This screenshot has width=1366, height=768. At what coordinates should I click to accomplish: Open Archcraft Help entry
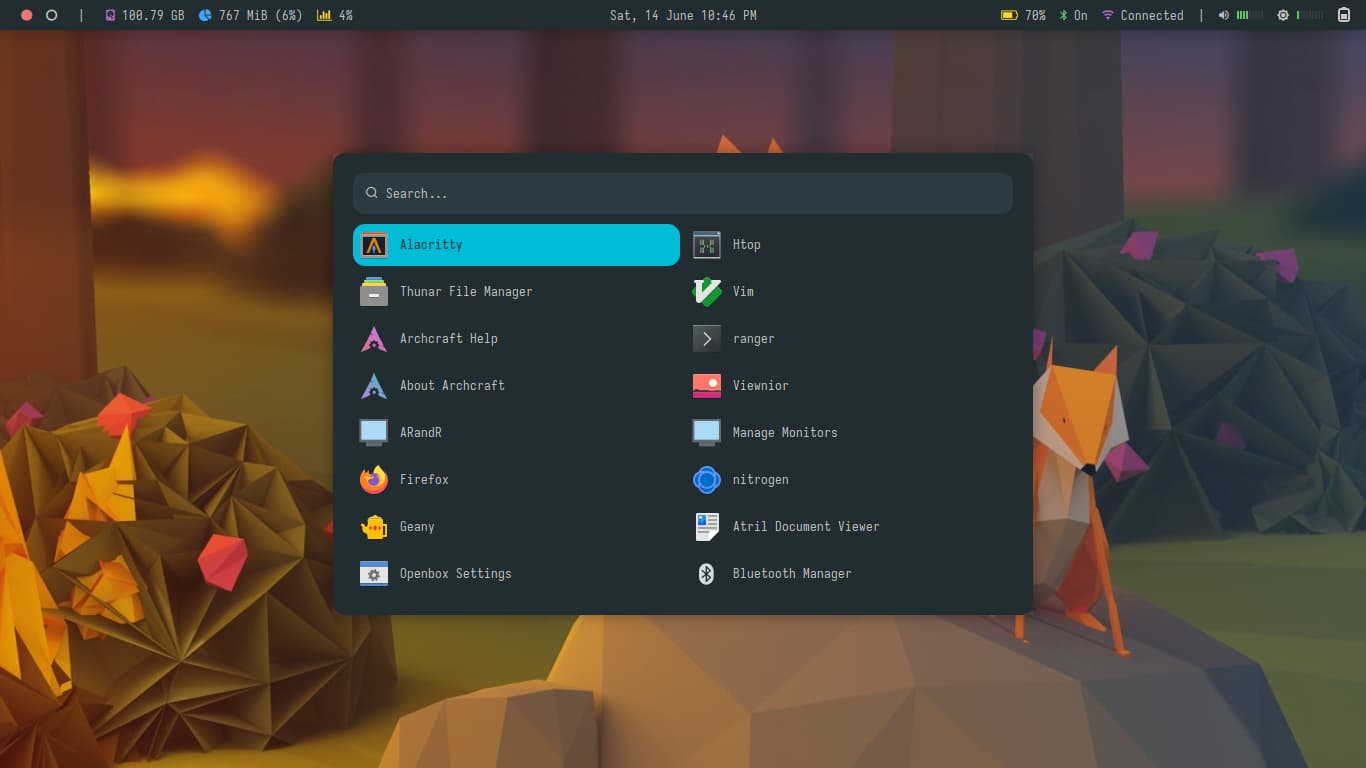pos(516,339)
